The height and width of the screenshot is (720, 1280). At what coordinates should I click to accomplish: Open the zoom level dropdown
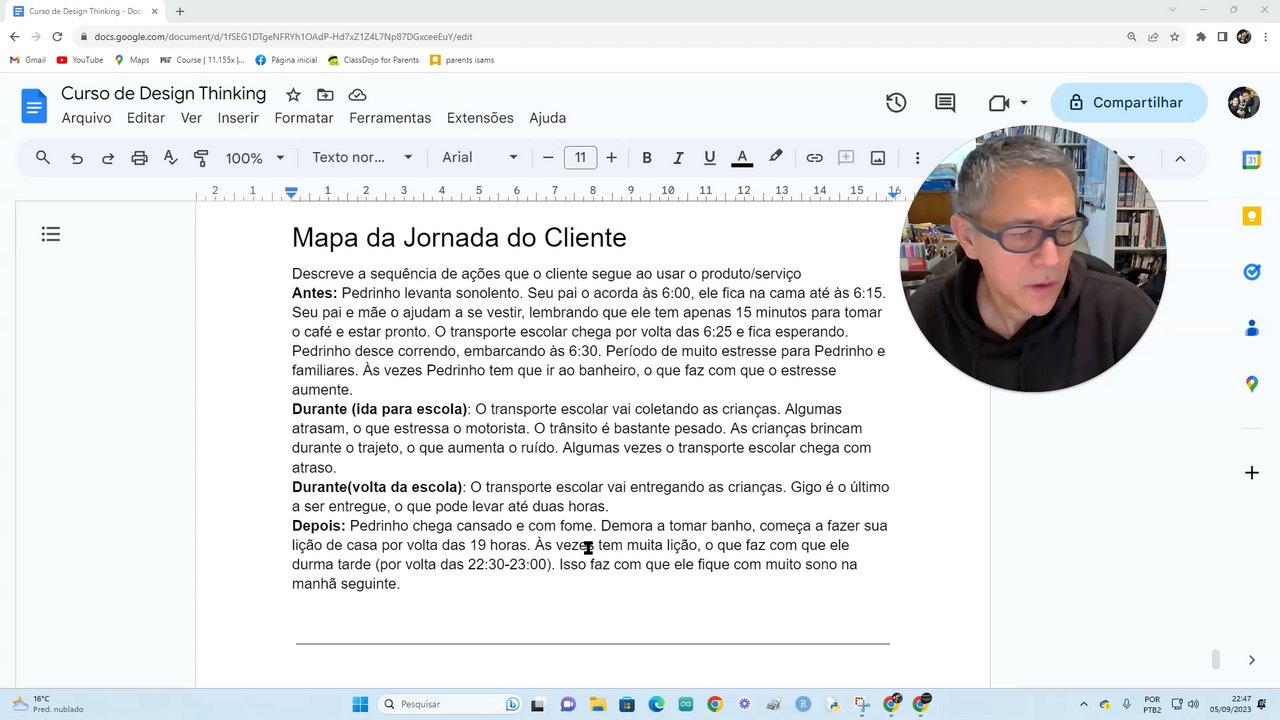[x=255, y=158]
